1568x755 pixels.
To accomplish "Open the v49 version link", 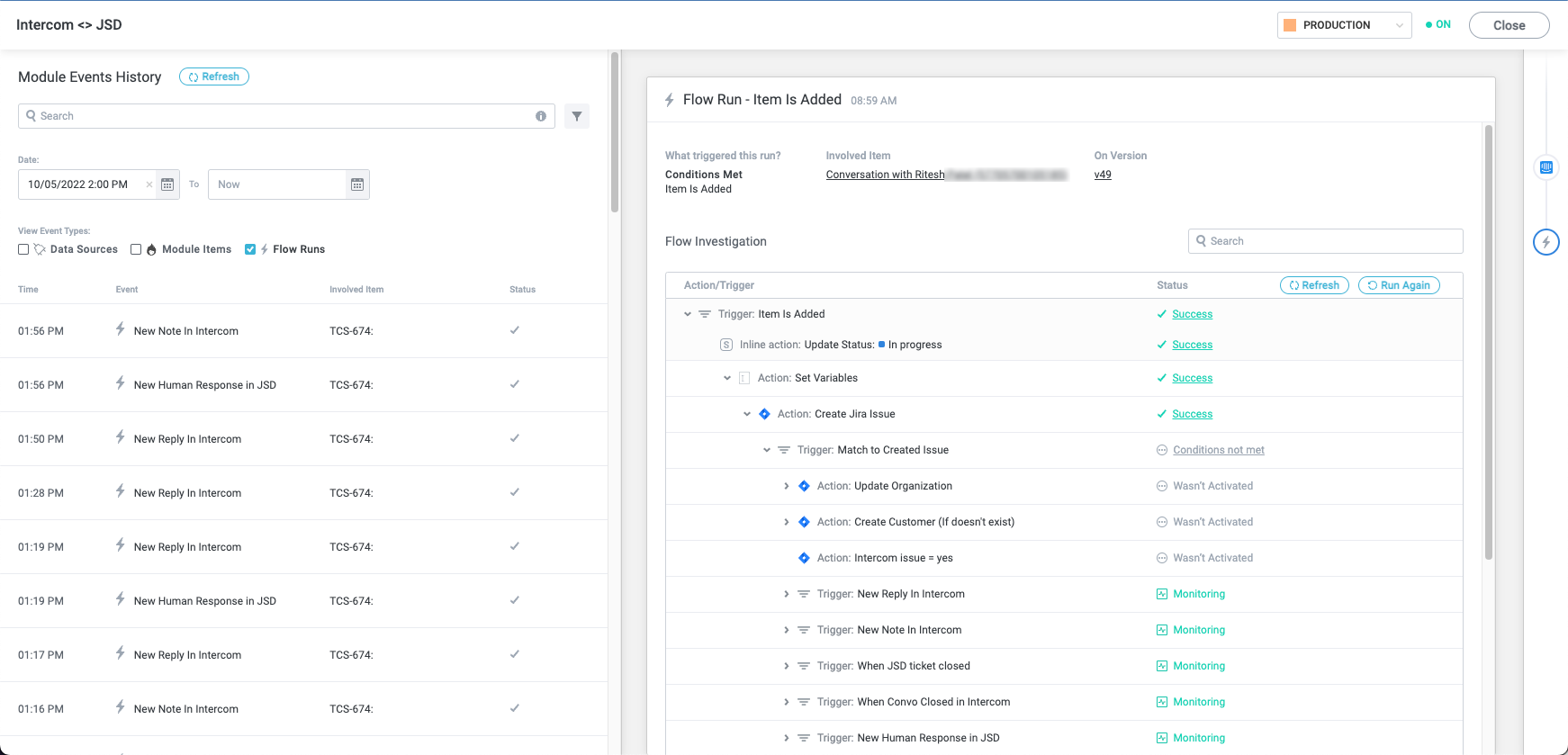I will (1103, 175).
